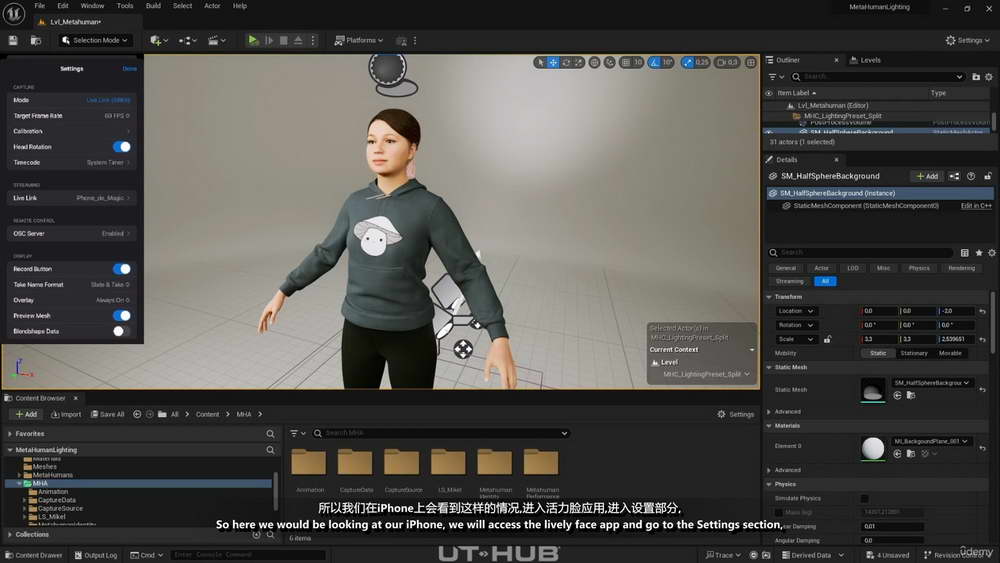Open the Actor menu

[x=212, y=6]
